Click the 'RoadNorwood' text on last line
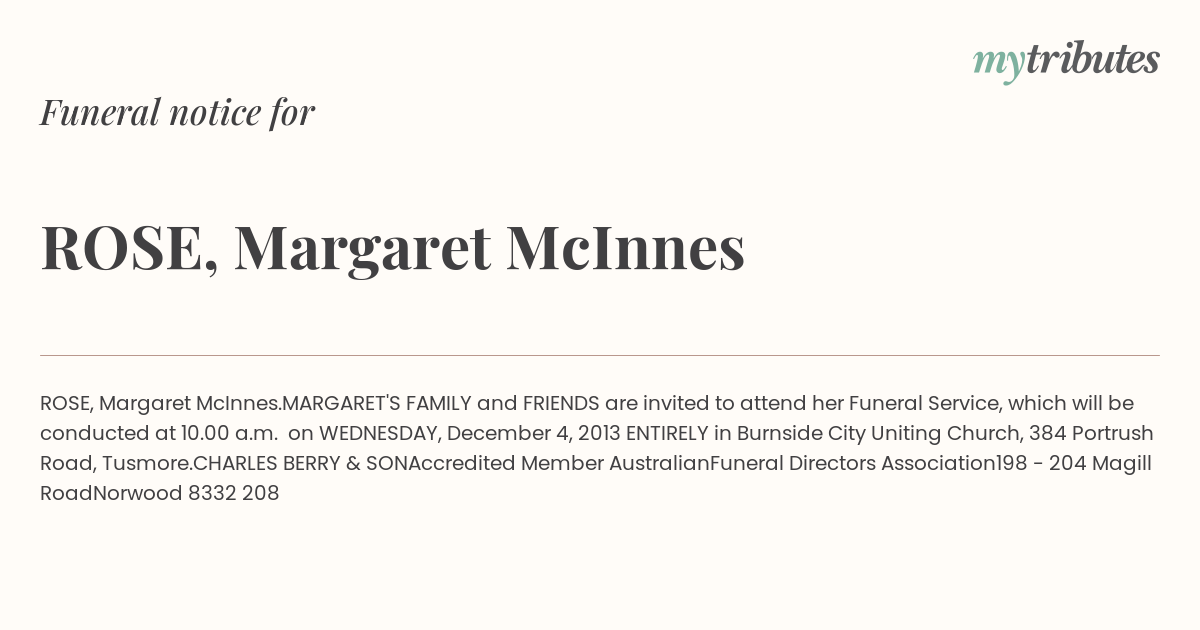 [x=111, y=494]
